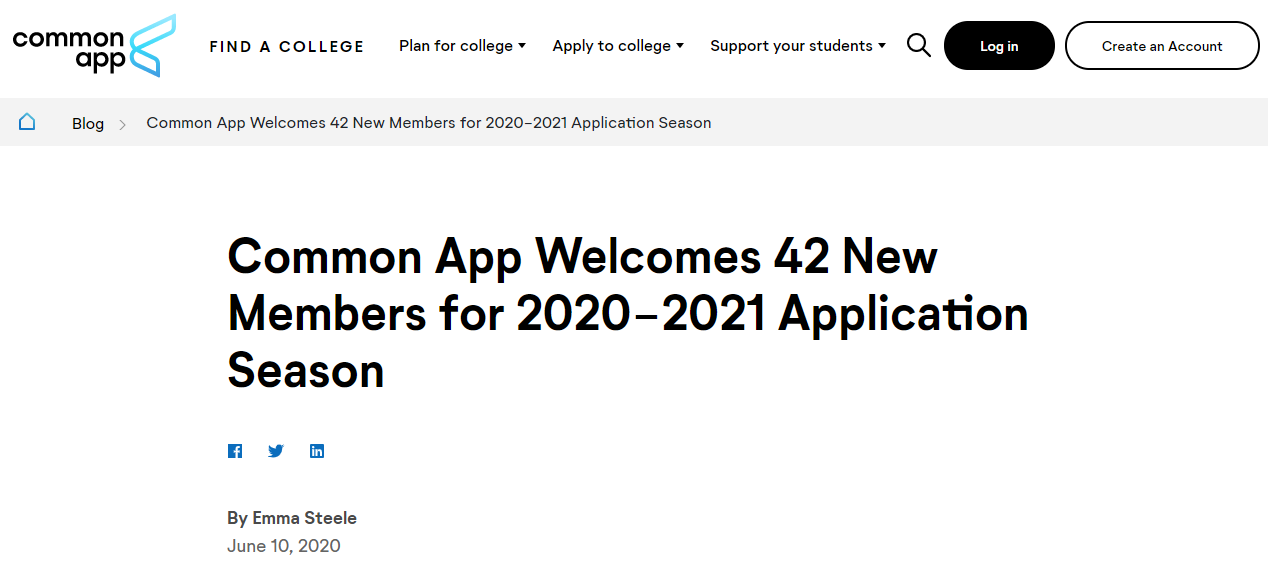1268x574 pixels.
Task: Share the article on Twitter
Action: (276, 451)
